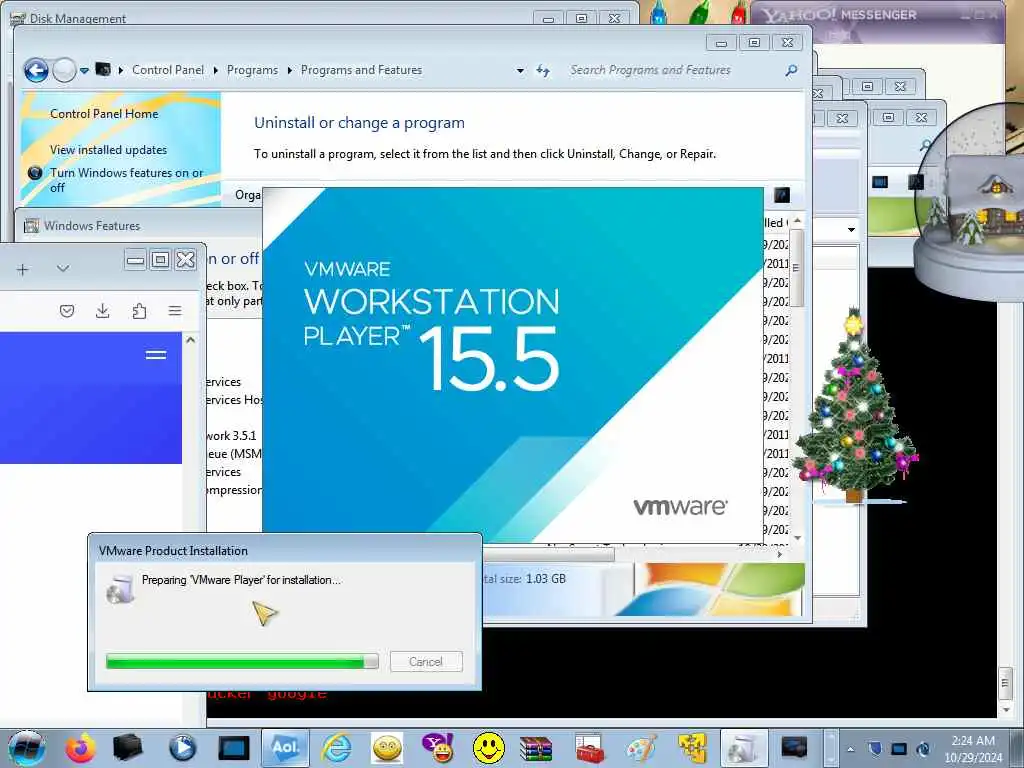Open the address bar history dropdown
The width and height of the screenshot is (1024, 768).
point(520,71)
